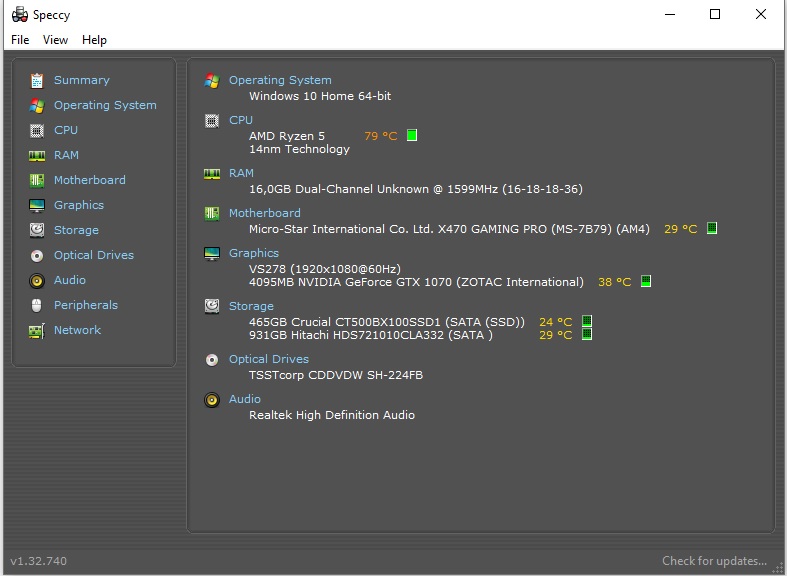Click the Crucial SSD temperature graph indicator
The width and height of the screenshot is (787, 576).
pyautogui.click(x=587, y=321)
